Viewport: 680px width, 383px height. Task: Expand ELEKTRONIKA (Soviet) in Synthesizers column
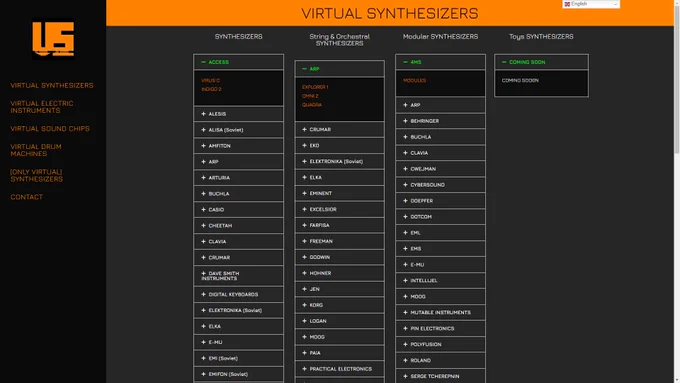pos(239,310)
